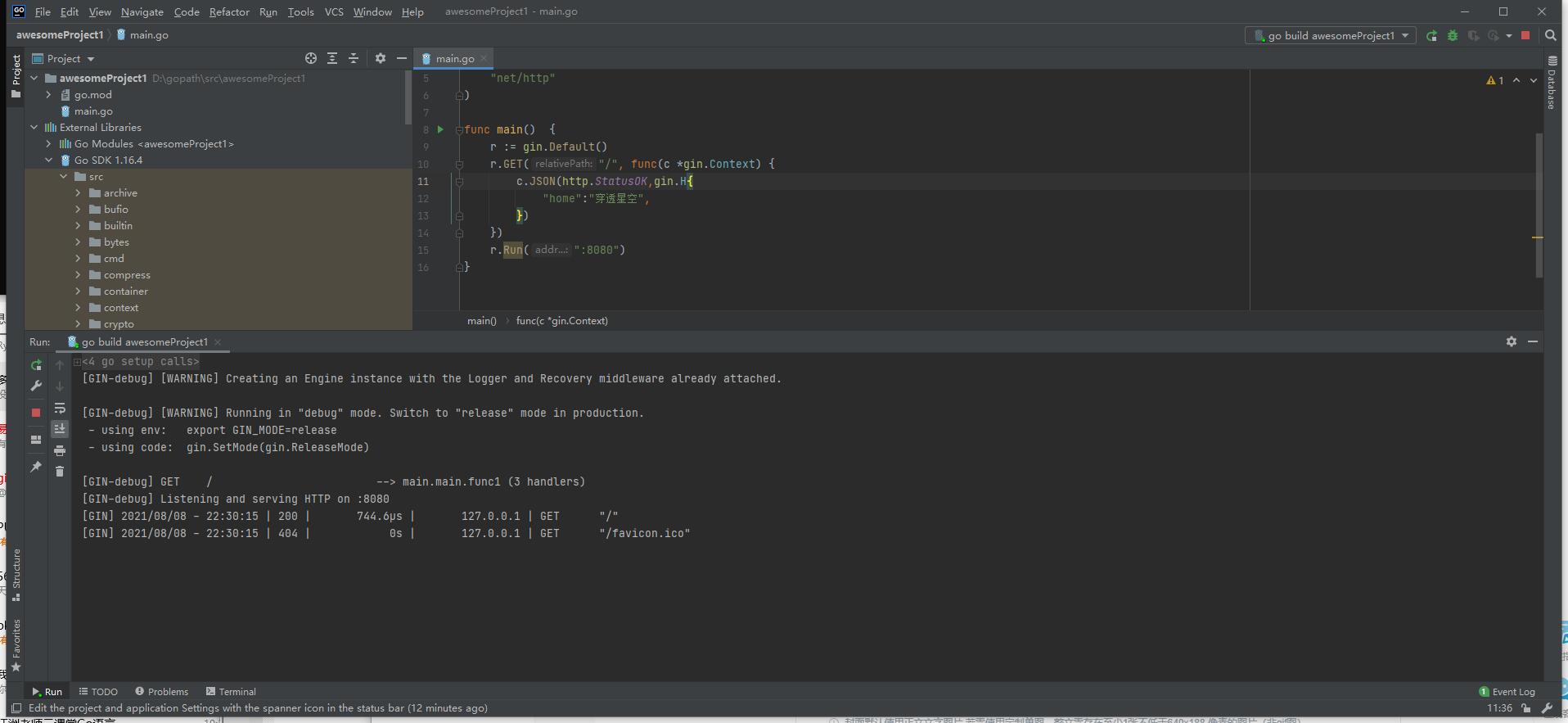The height and width of the screenshot is (723, 1568).
Task: Open Project panel gear options
Action: (381, 58)
